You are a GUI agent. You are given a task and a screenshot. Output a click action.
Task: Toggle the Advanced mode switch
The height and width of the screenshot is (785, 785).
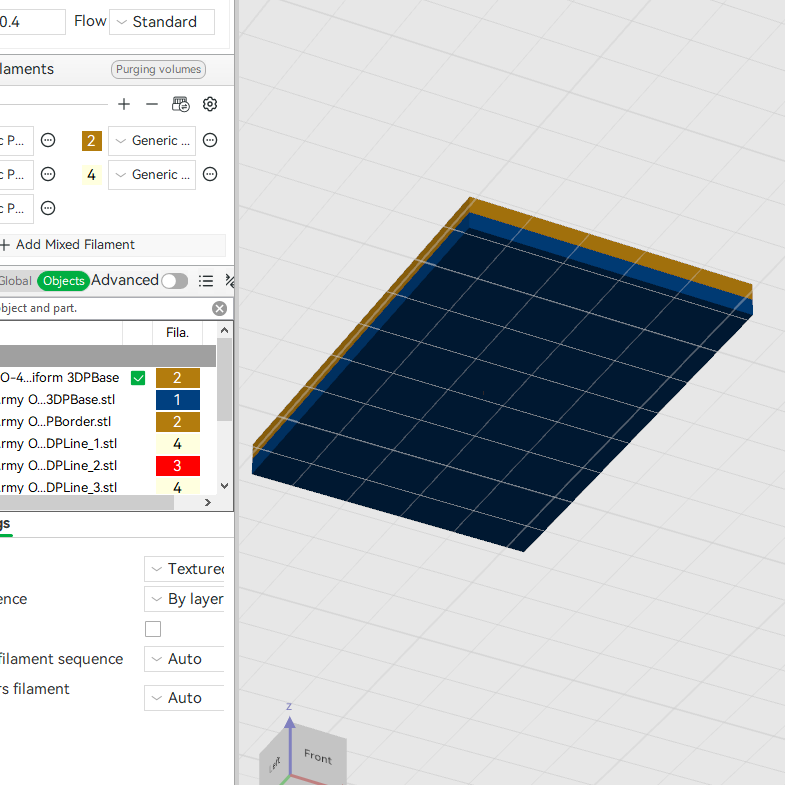(x=175, y=281)
